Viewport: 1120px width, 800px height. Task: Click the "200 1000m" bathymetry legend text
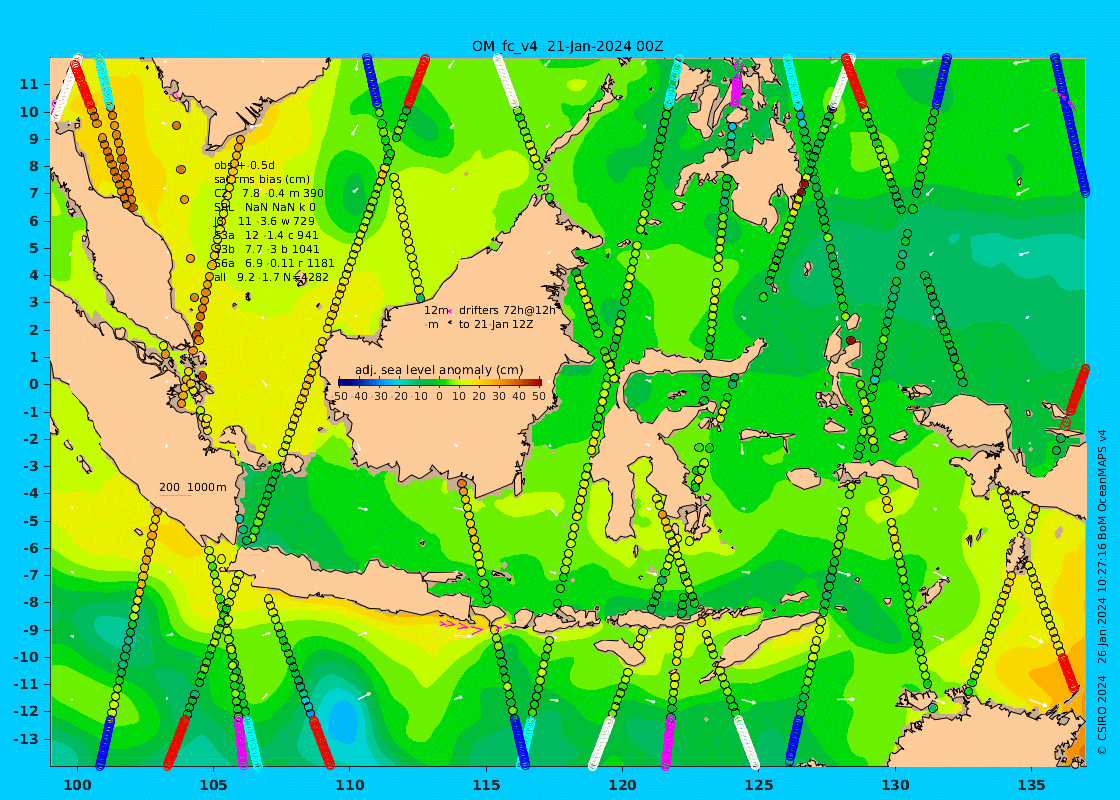coord(193,487)
